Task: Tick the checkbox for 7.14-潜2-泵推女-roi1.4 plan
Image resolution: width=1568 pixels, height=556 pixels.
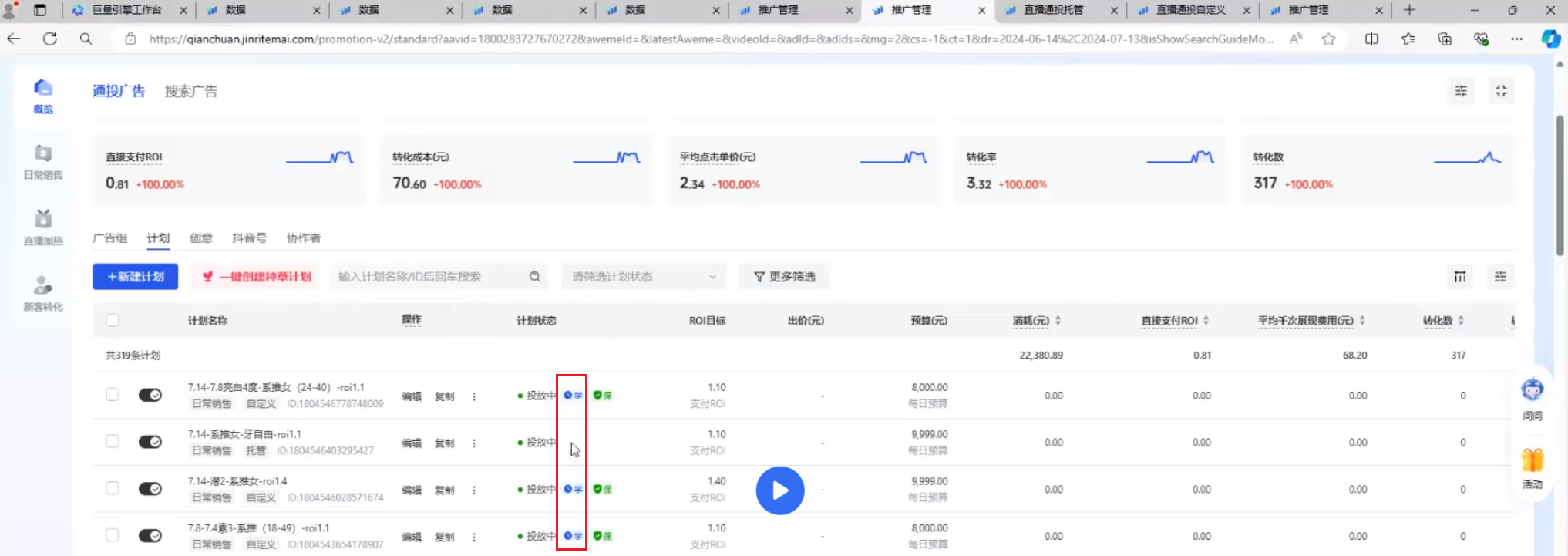Action: click(x=113, y=488)
